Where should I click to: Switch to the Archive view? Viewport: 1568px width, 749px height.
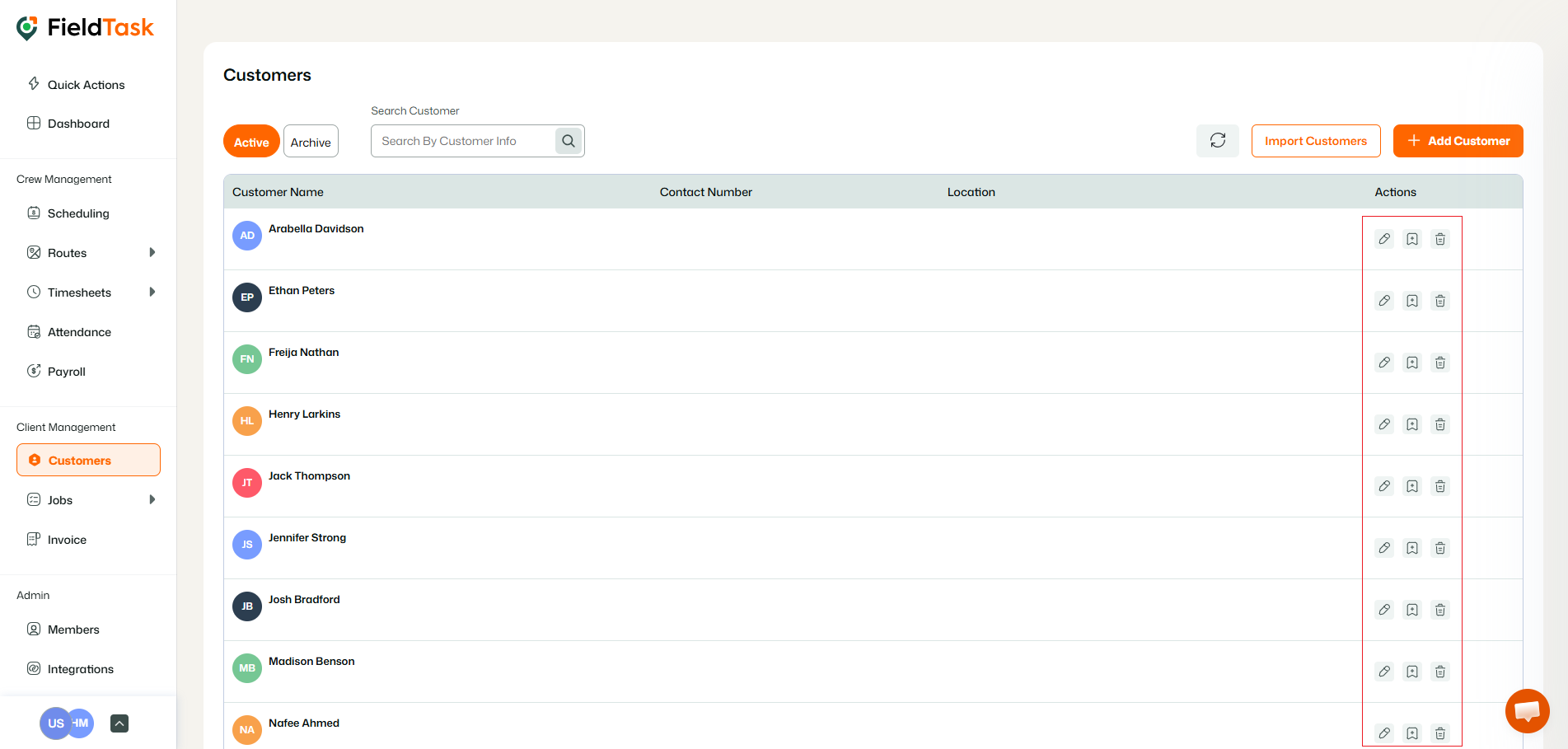click(311, 141)
